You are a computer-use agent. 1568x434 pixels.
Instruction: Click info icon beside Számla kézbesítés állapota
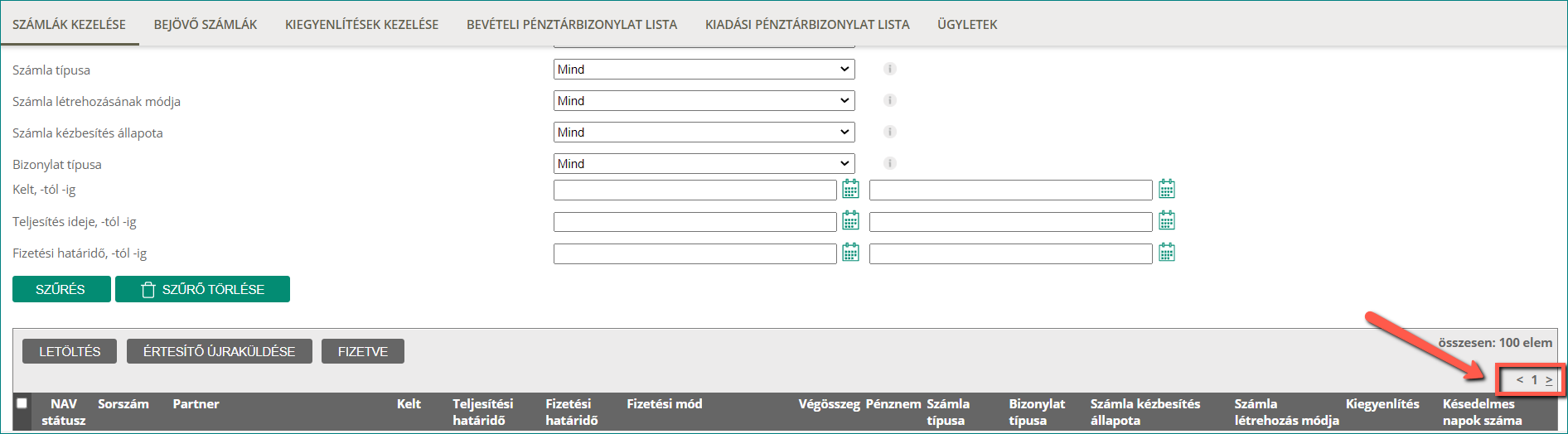[890, 132]
